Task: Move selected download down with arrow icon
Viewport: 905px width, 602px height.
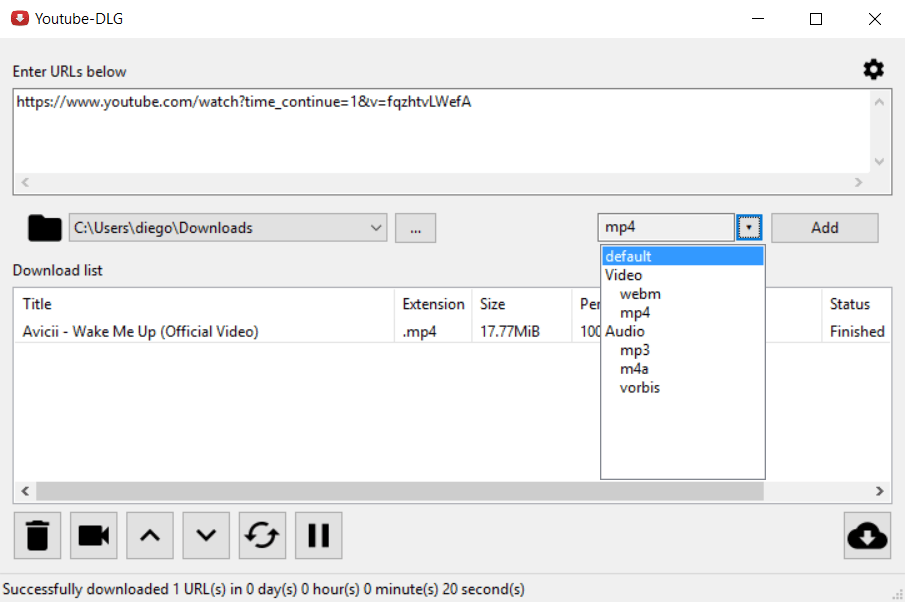Action: click(x=205, y=536)
